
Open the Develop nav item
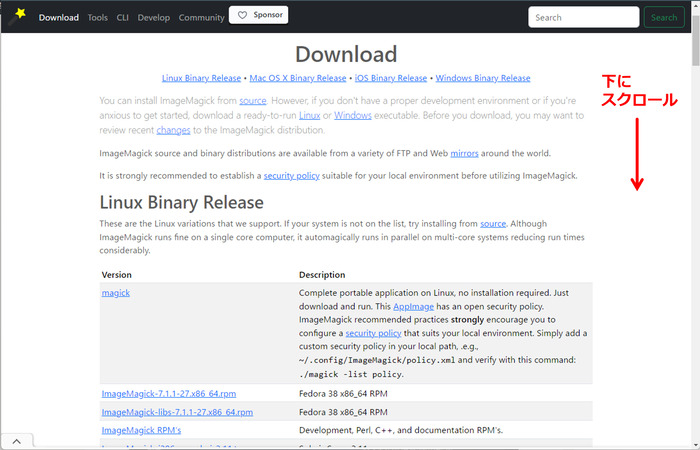pos(154,17)
